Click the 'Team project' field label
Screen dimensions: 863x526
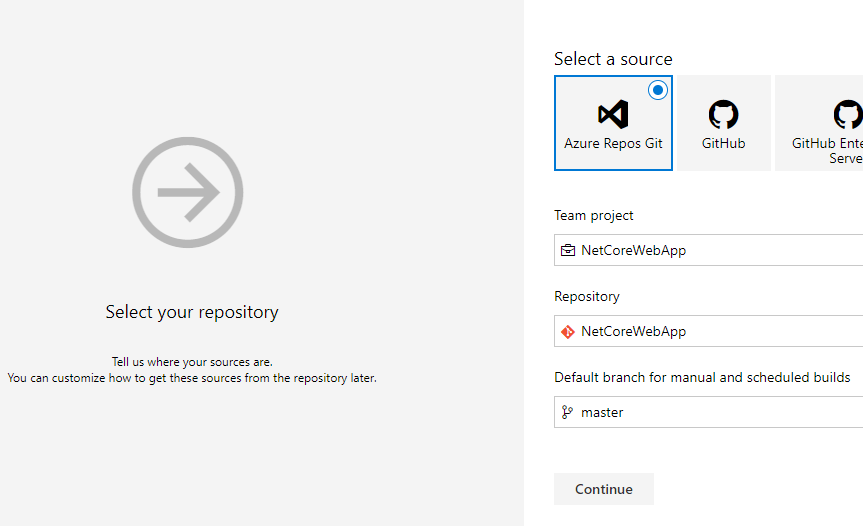[x=594, y=215]
